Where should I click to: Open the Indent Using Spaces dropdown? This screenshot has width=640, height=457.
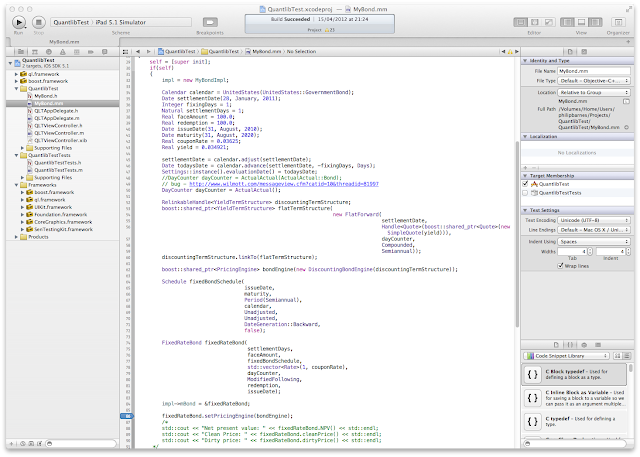594,242
